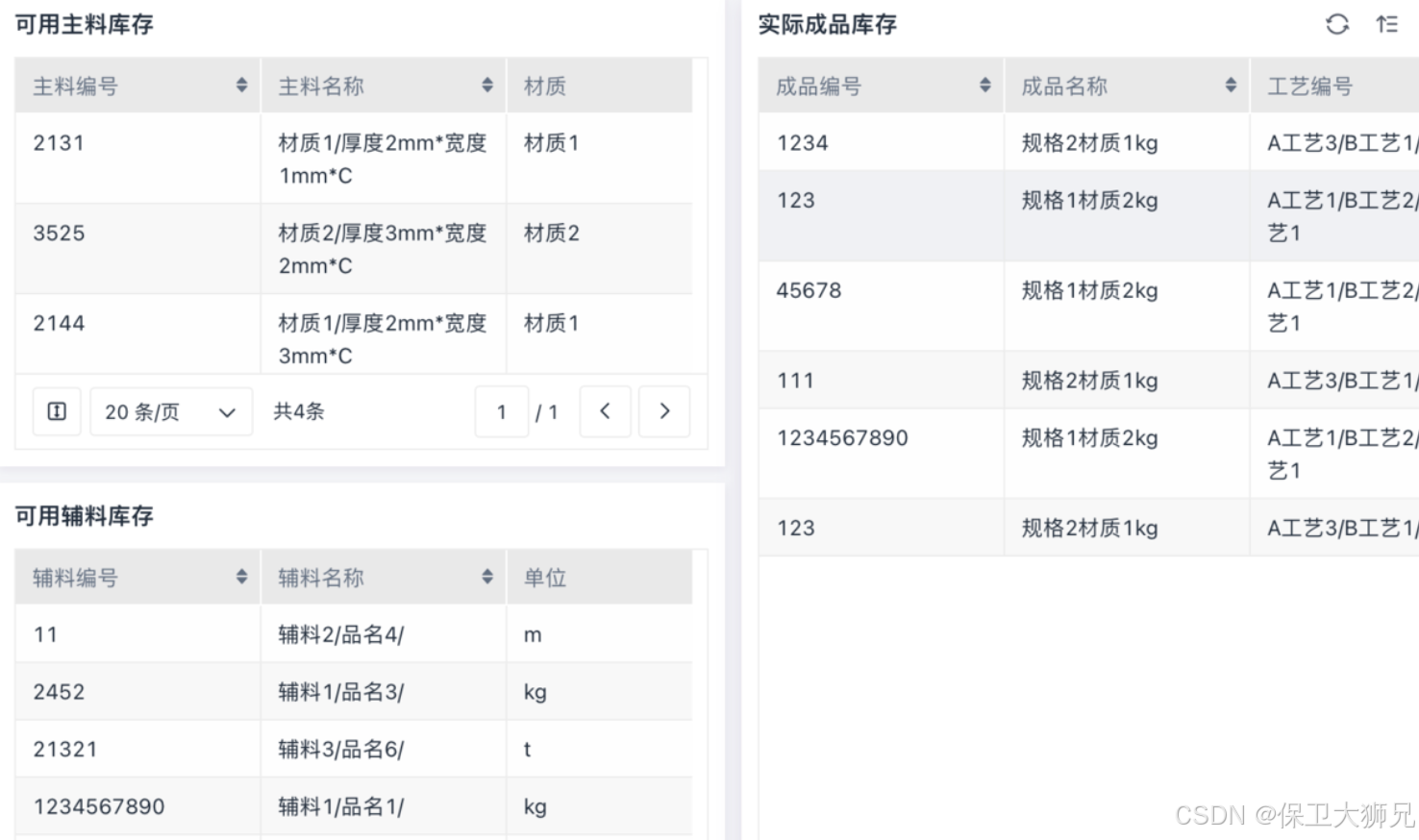Toggle sort order on the 成品名称 column

(1232, 85)
